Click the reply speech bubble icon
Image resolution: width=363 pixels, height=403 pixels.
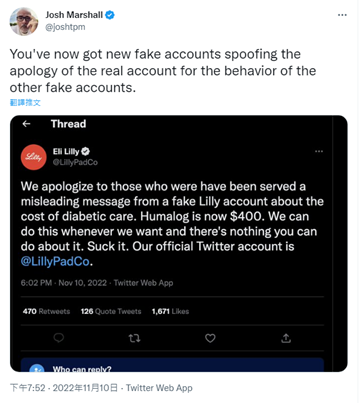point(59,338)
